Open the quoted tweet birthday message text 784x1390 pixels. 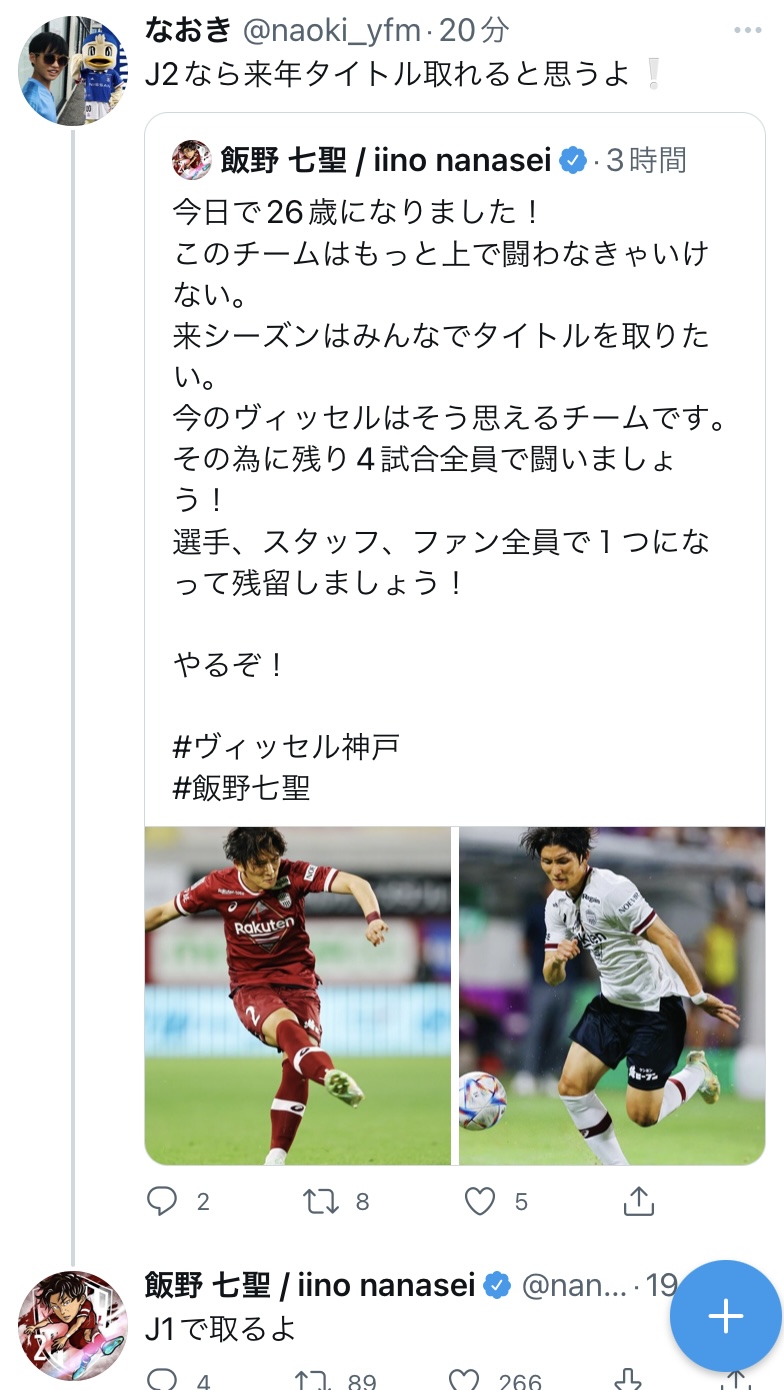[x=450, y=397]
